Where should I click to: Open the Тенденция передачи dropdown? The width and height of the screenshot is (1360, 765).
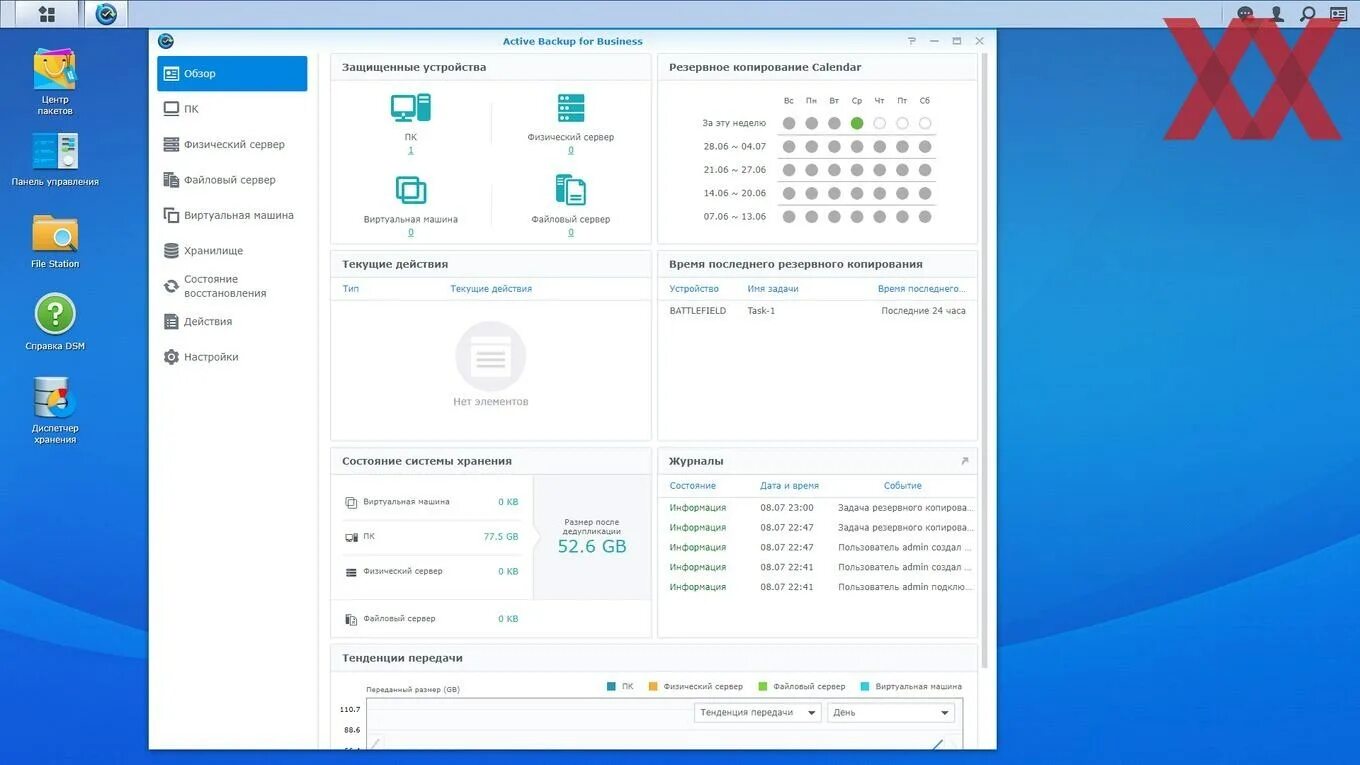(757, 712)
